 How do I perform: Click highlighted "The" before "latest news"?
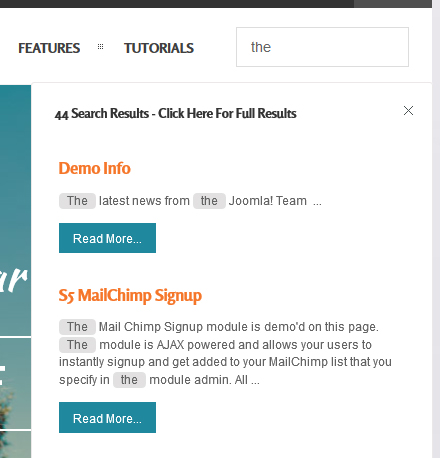point(77,201)
